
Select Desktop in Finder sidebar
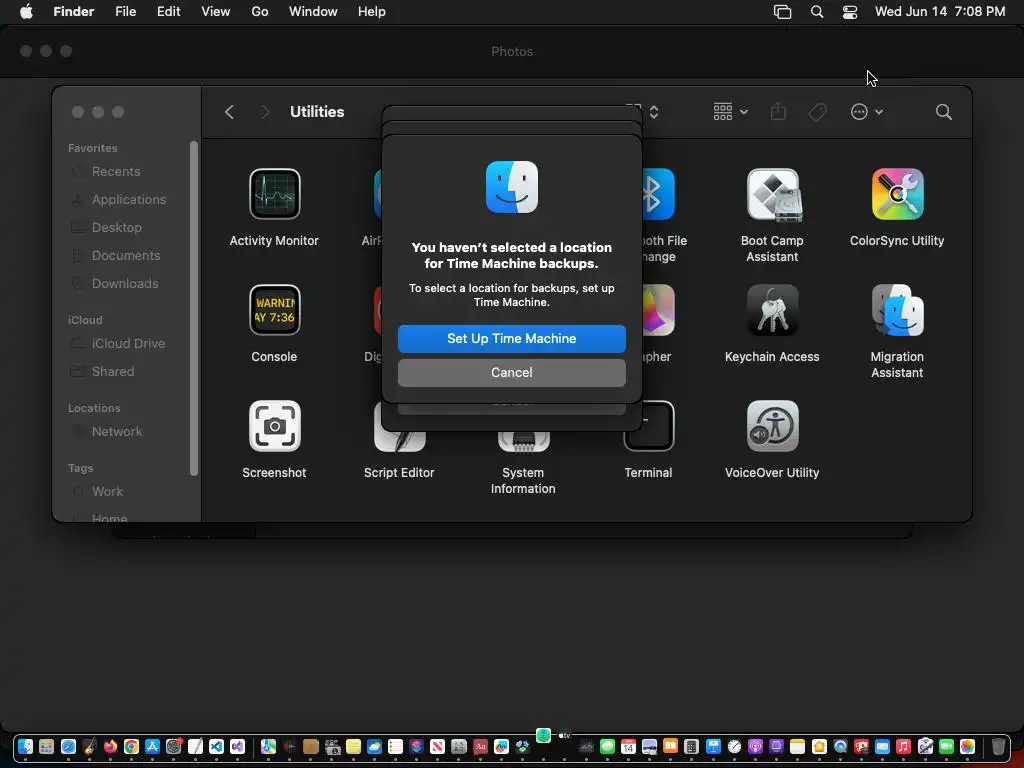(117, 228)
